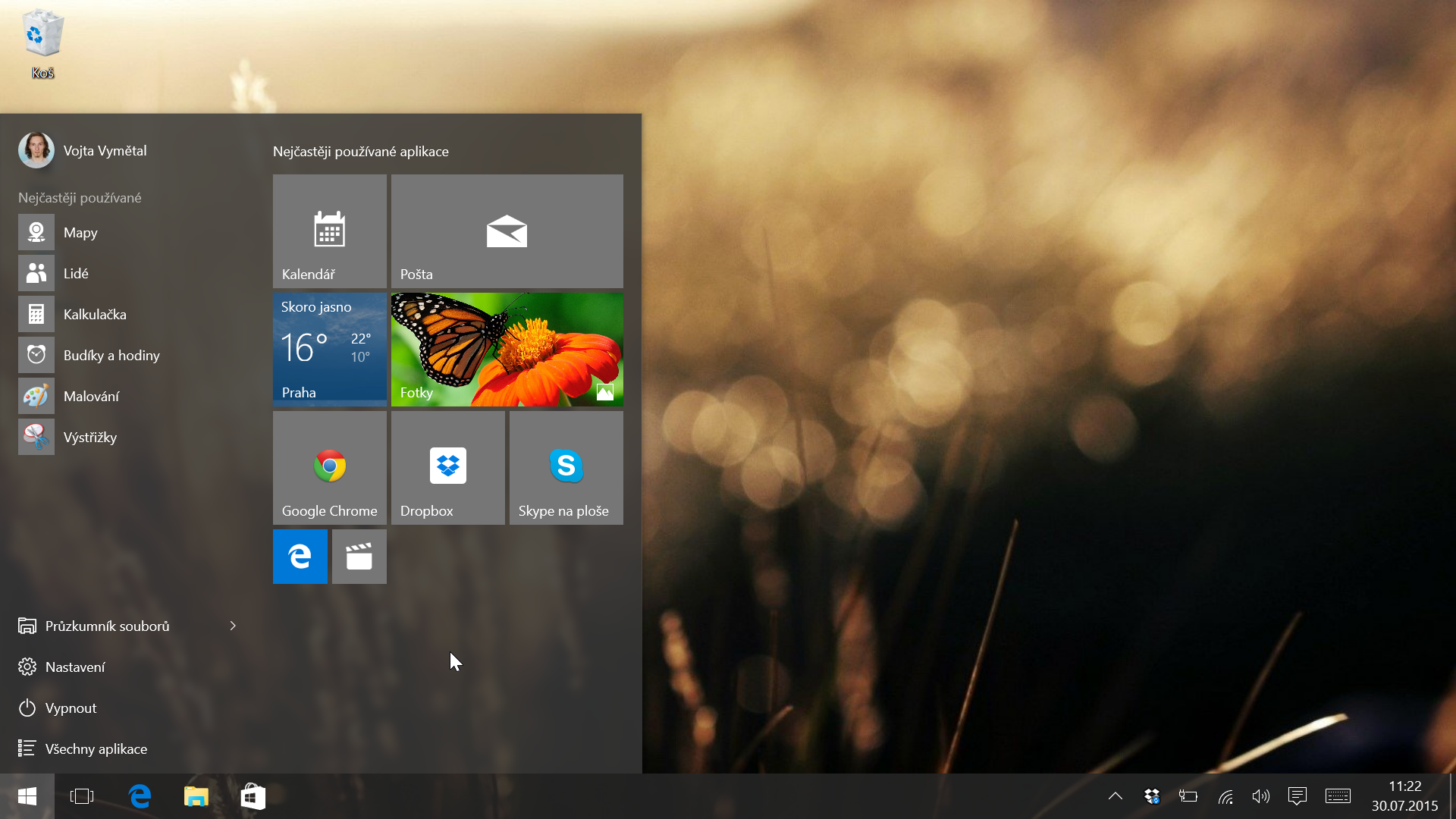Open the Kalkulačka app
1456x819 pixels.
coord(94,315)
